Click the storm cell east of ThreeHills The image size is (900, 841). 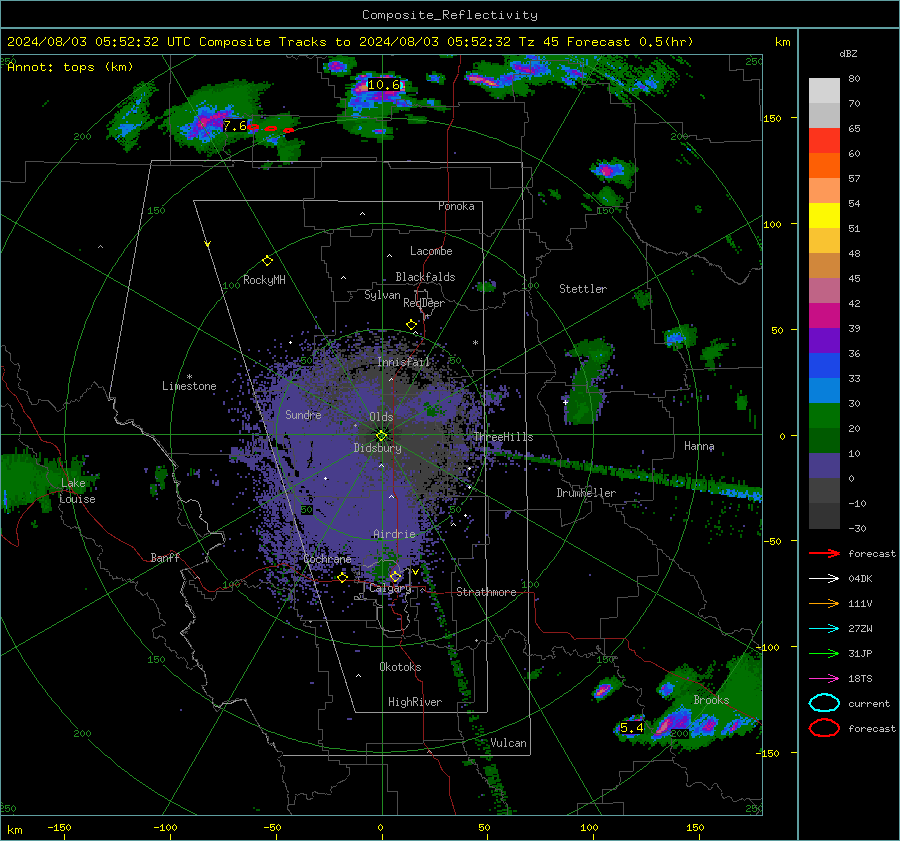pos(589,382)
